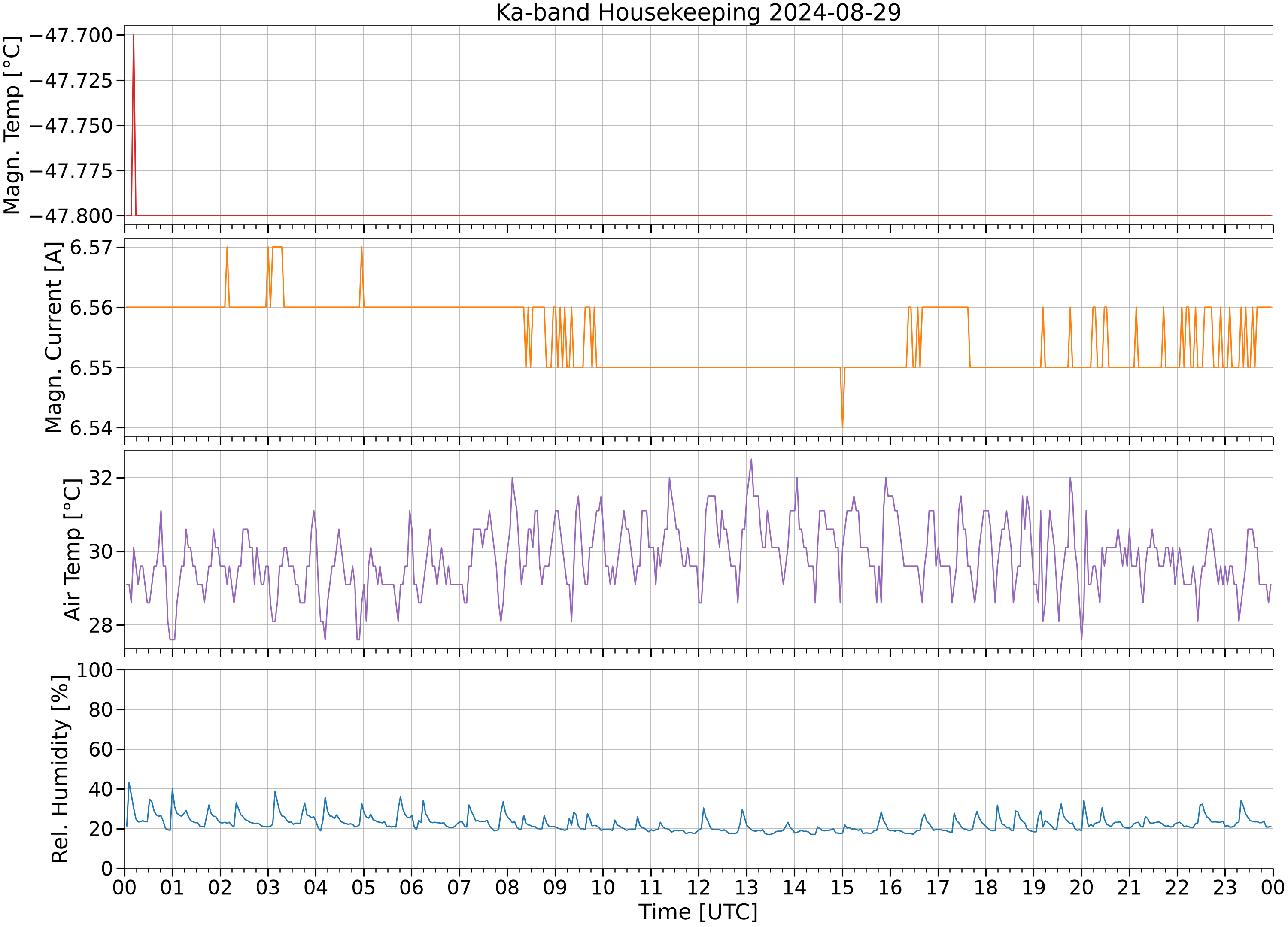Click the Time [UTC] x-axis label
1288x927 pixels.
[x=698, y=912]
